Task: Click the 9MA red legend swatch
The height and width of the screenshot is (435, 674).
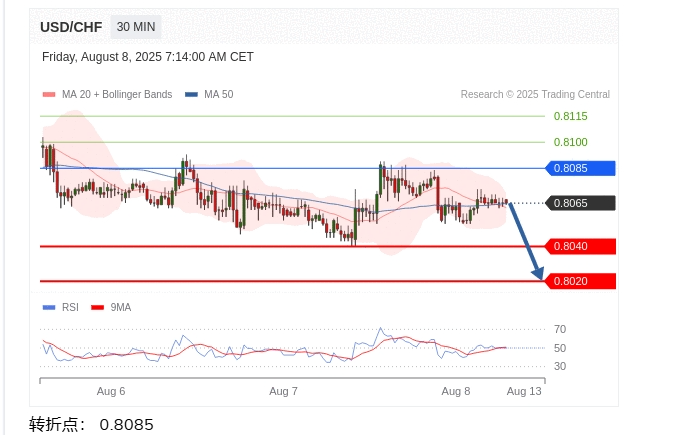Action: (98, 307)
